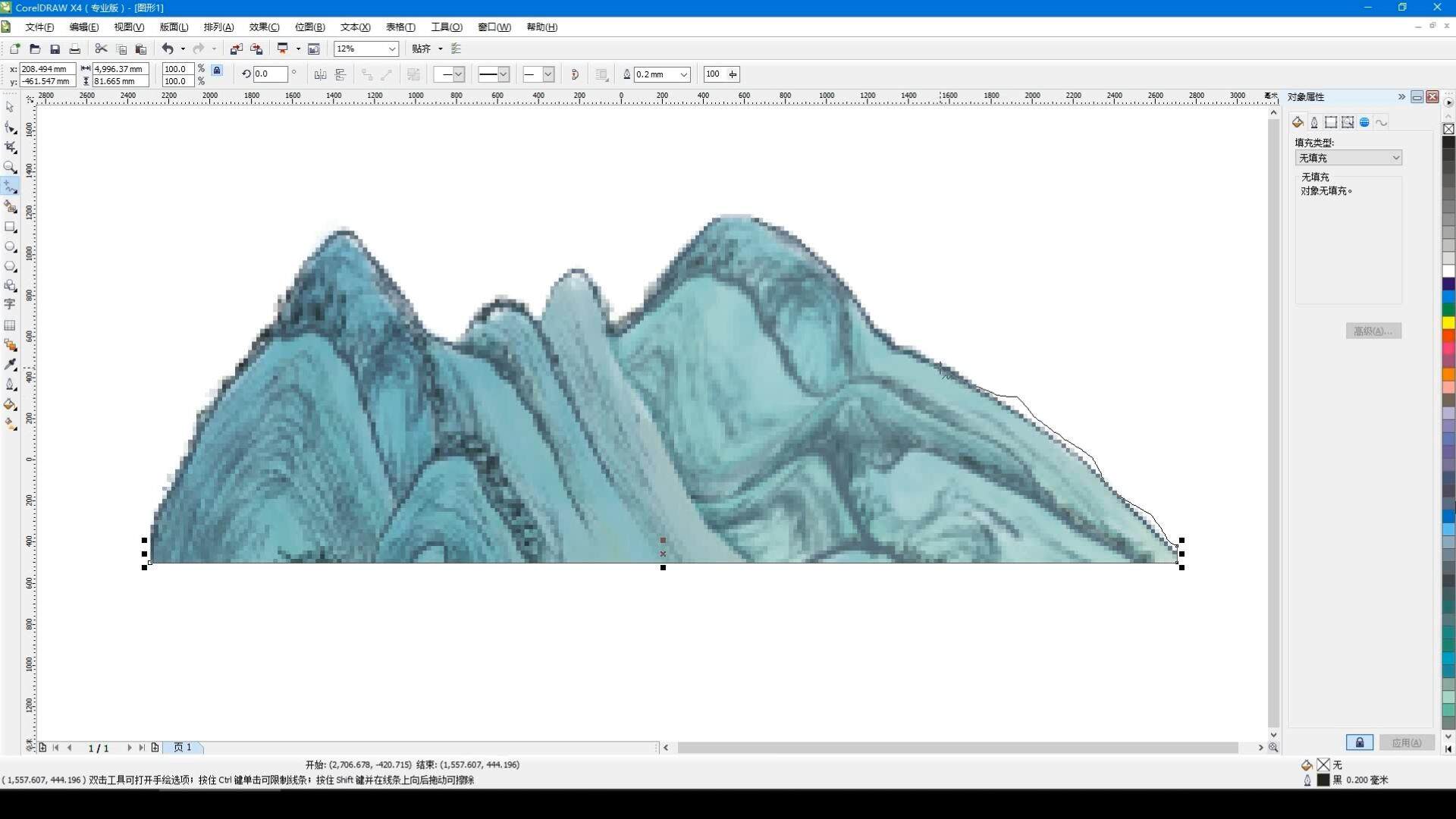Click the Save icon in toolbar
Image resolution: width=1456 pixels, height=819 pixels.
(55, 49)
